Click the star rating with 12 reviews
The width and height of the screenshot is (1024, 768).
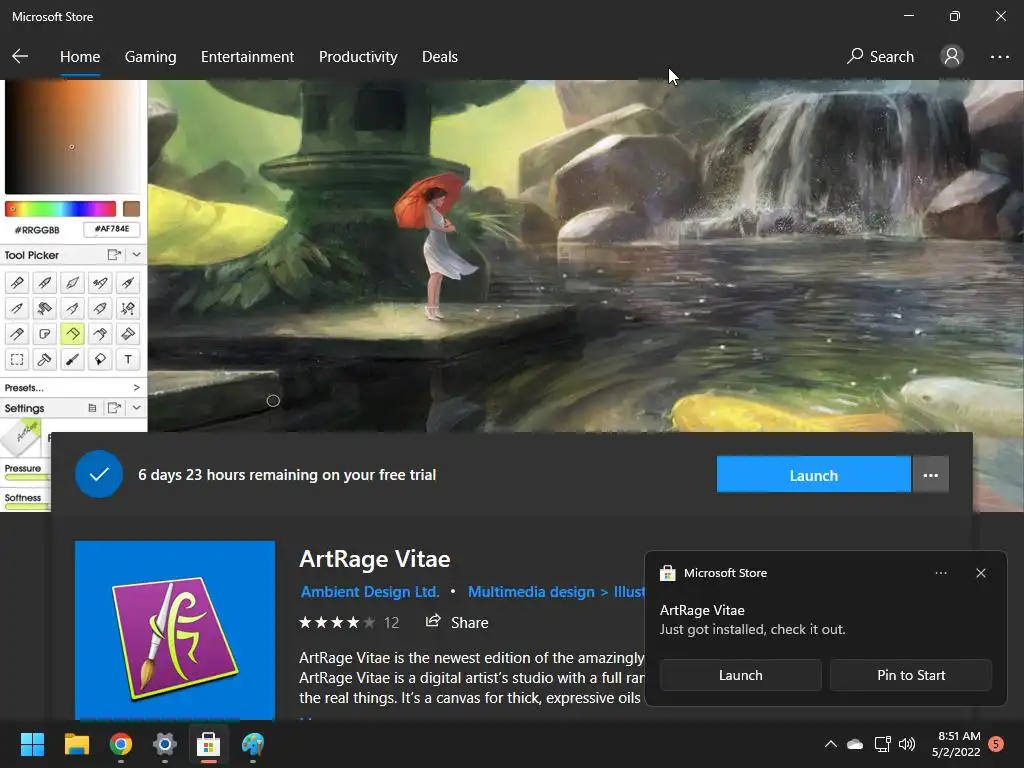(x=349, y=622)
